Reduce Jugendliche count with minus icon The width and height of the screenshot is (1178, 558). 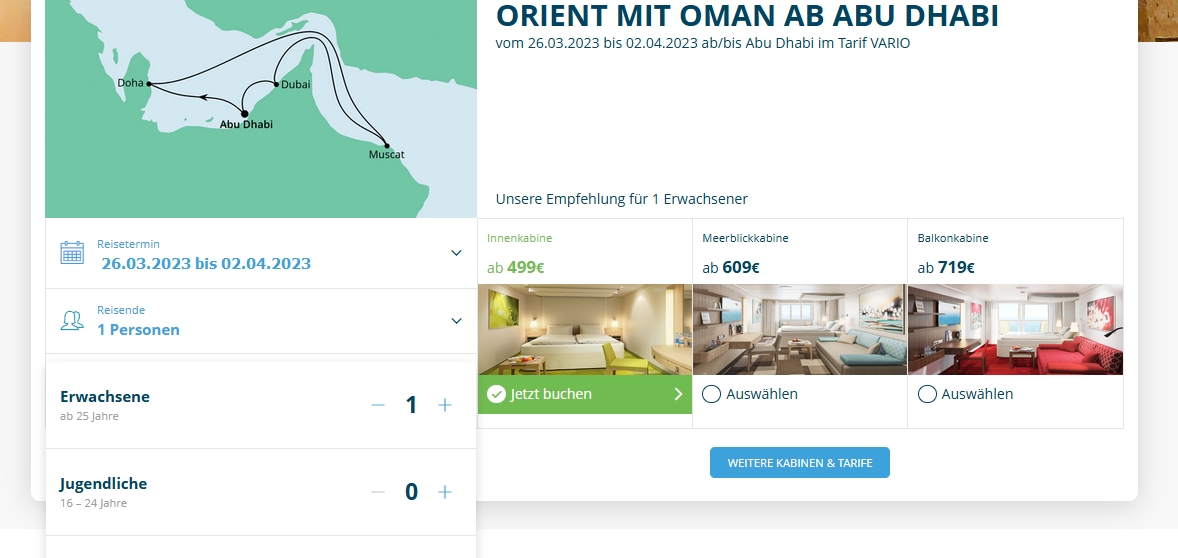click(378, 492)
